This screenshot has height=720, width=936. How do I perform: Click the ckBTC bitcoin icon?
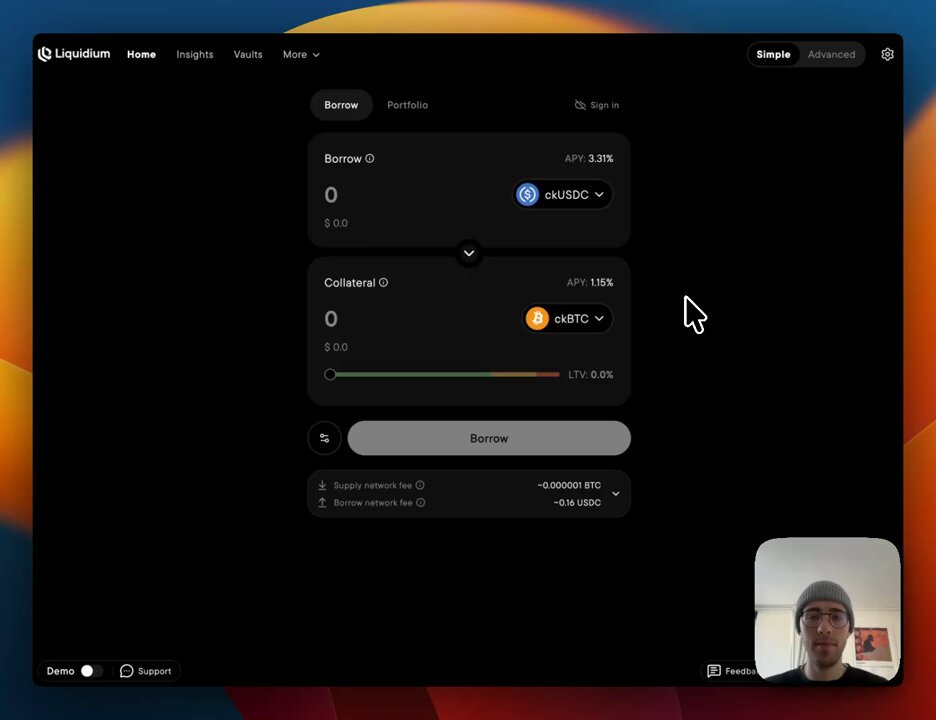coord(537,318)
